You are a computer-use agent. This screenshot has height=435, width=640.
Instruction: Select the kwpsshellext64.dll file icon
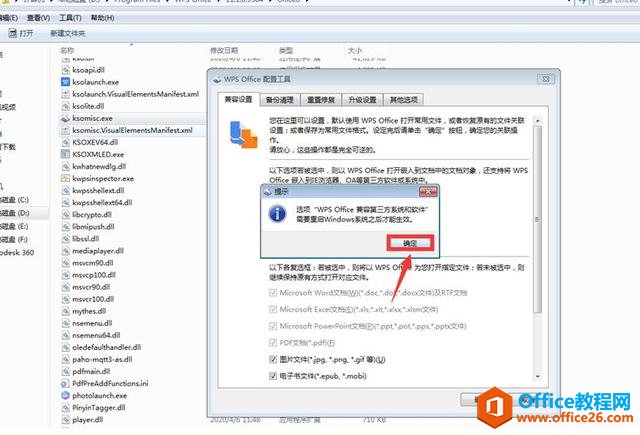pos(65,202)
